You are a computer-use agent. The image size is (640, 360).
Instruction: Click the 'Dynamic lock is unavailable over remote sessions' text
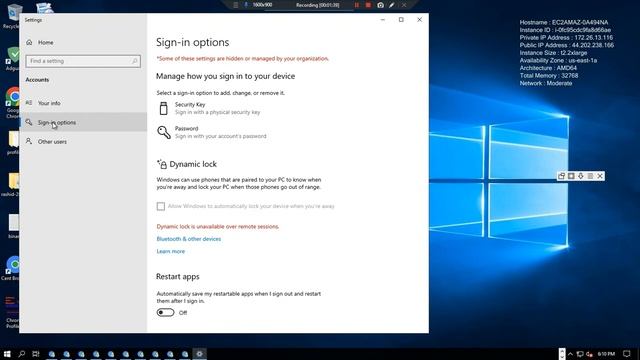(x=218, y=227)
